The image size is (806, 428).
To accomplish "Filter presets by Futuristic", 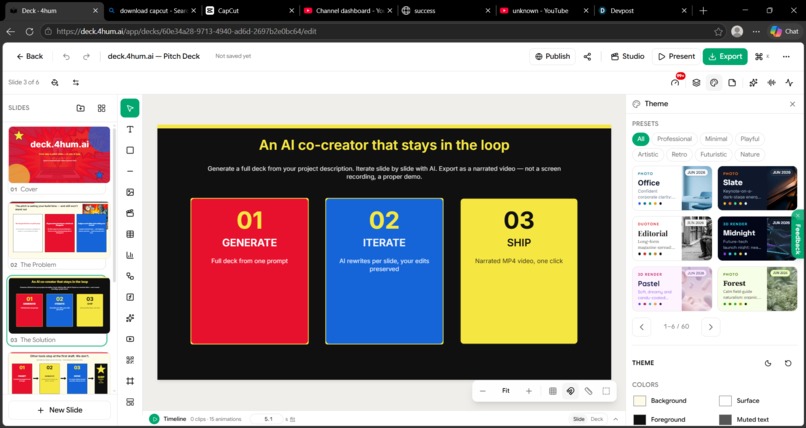I will tap(713, 154).
